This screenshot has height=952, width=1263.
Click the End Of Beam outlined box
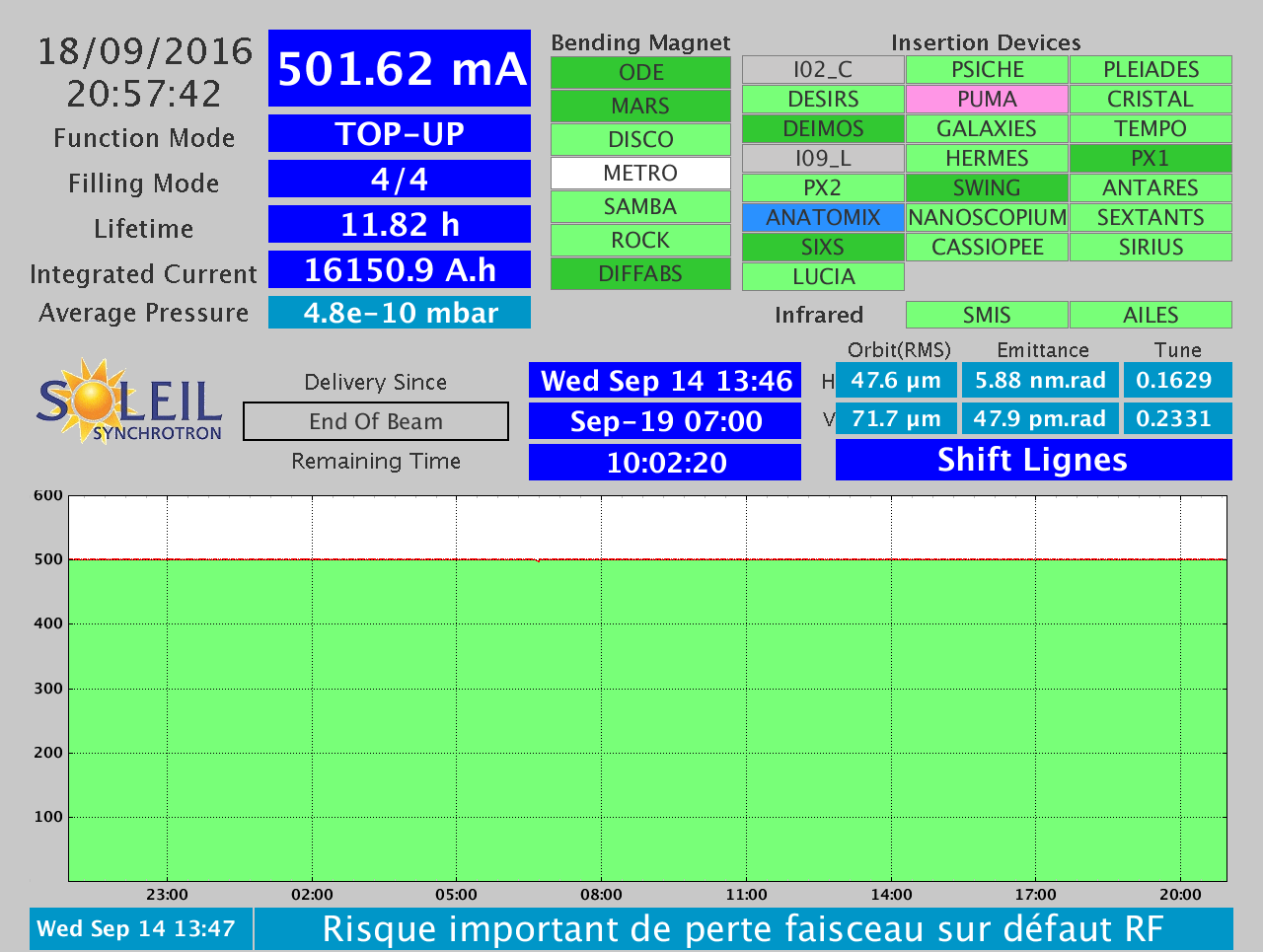[x=376, y=421]
